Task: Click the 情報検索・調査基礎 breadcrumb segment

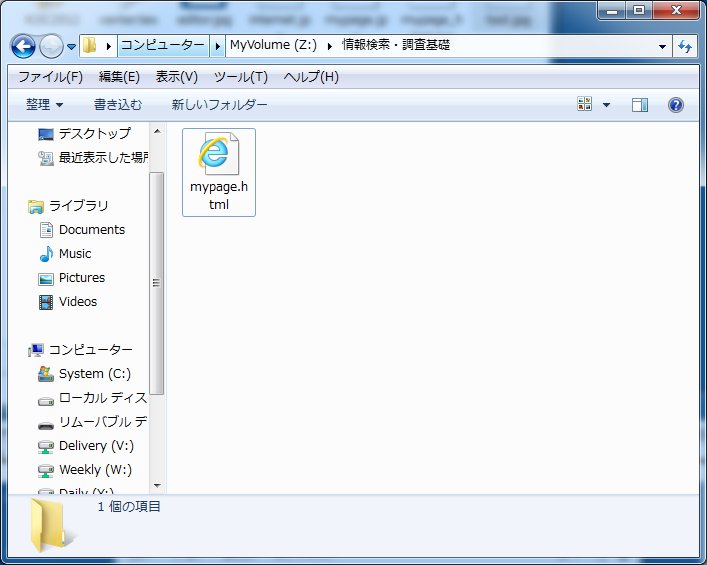Action: click(x=396, y=45)
